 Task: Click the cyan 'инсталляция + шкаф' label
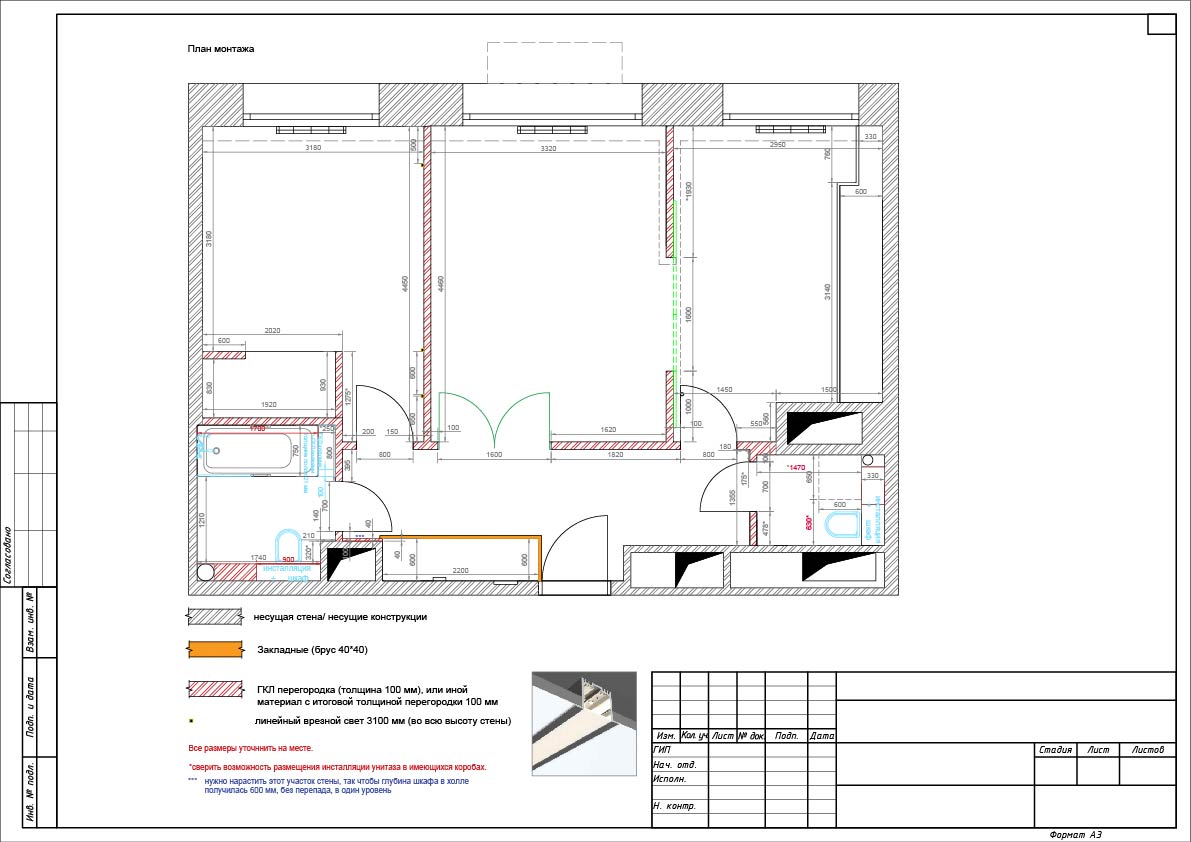(286, 572)
